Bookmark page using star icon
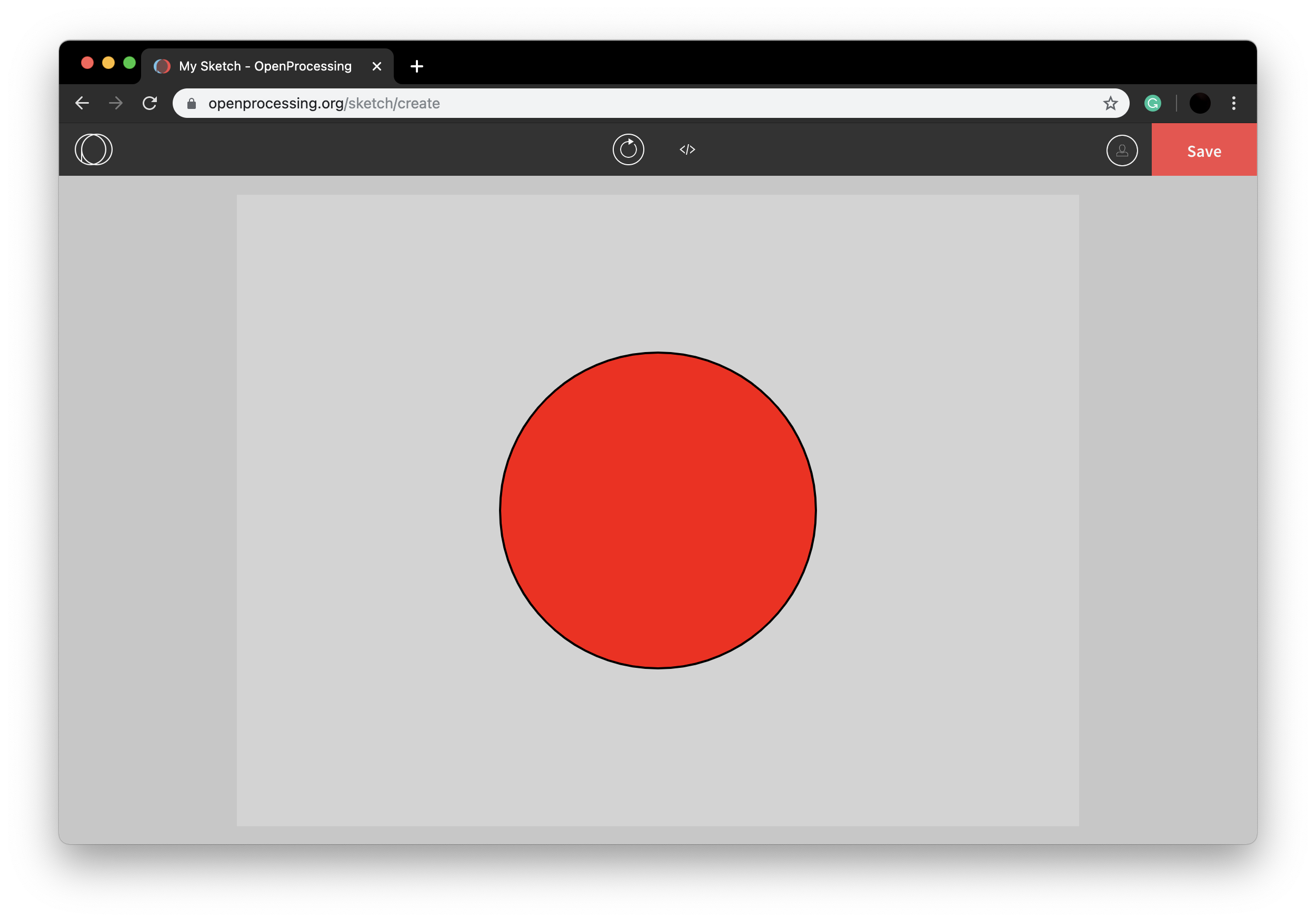This screenshot has width=1316, height=922. click(1110, 103)
